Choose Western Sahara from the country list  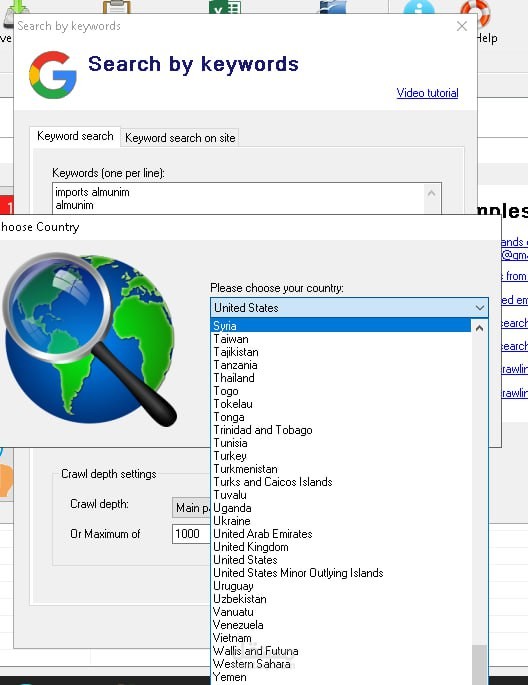[x=341, y=664]
